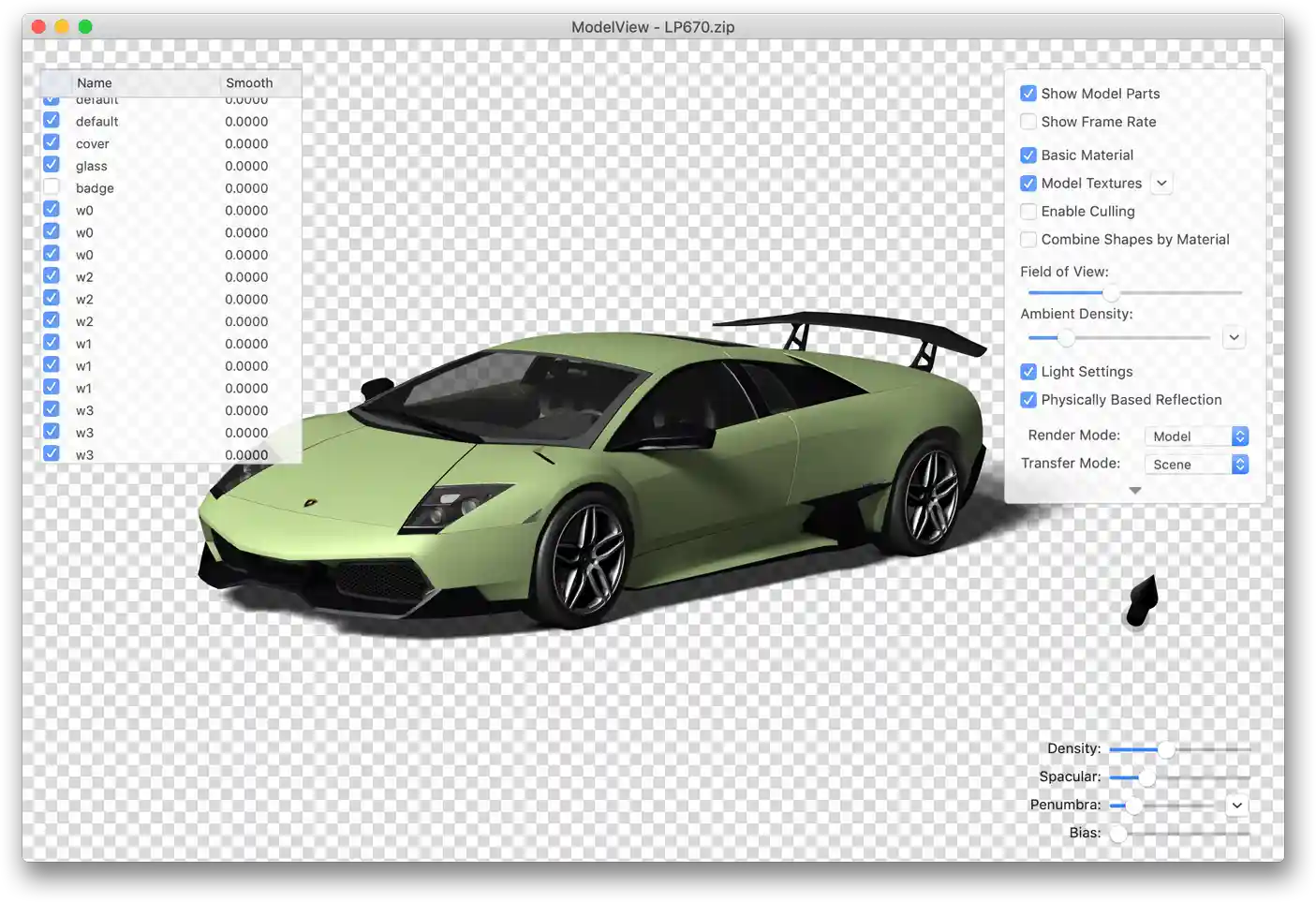Expand the Ambient Density chevron menu
This screenshot has width=1316, height=902.
point(1234,338)
